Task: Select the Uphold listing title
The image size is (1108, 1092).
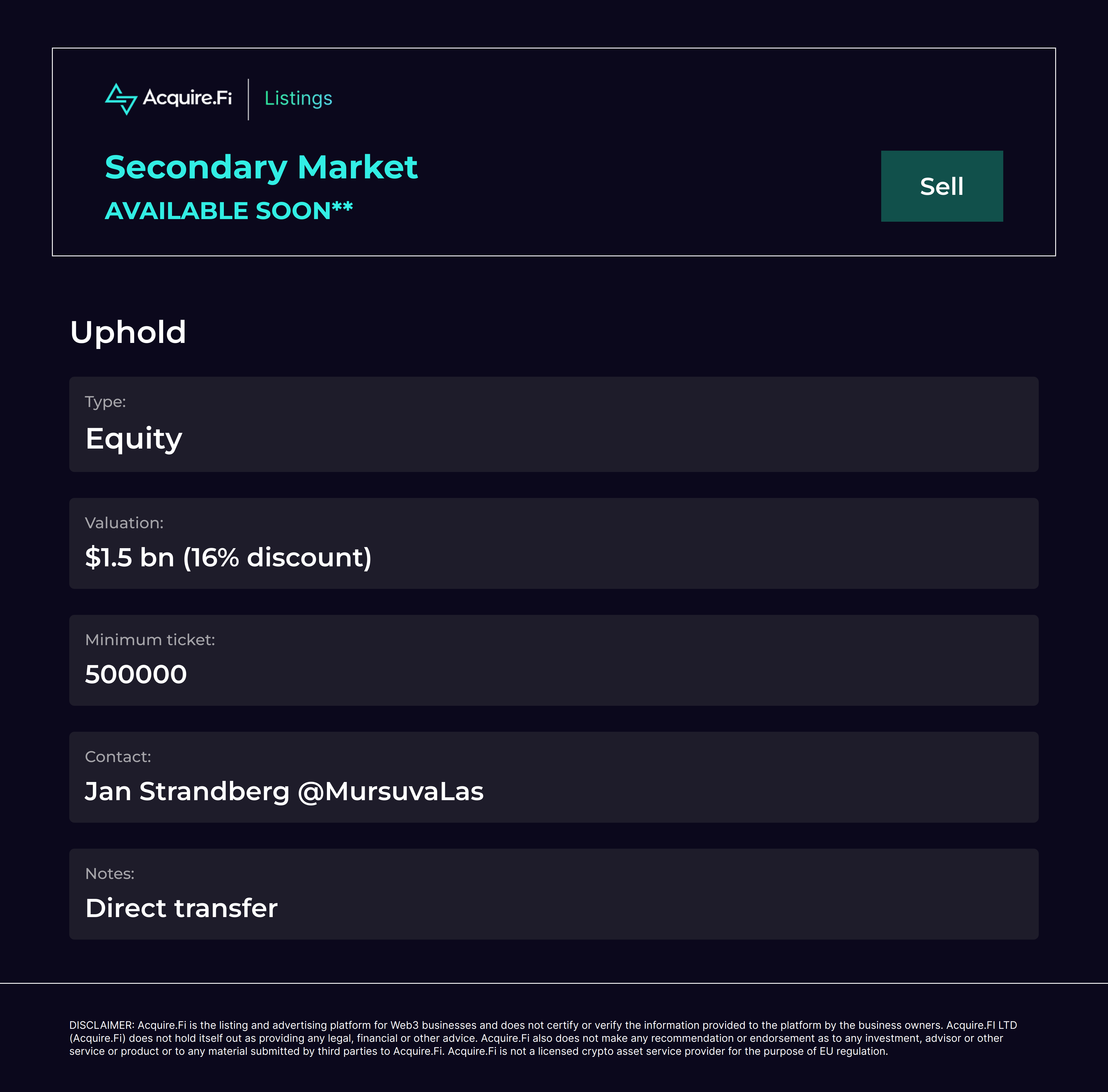Action: pos(128,333)
